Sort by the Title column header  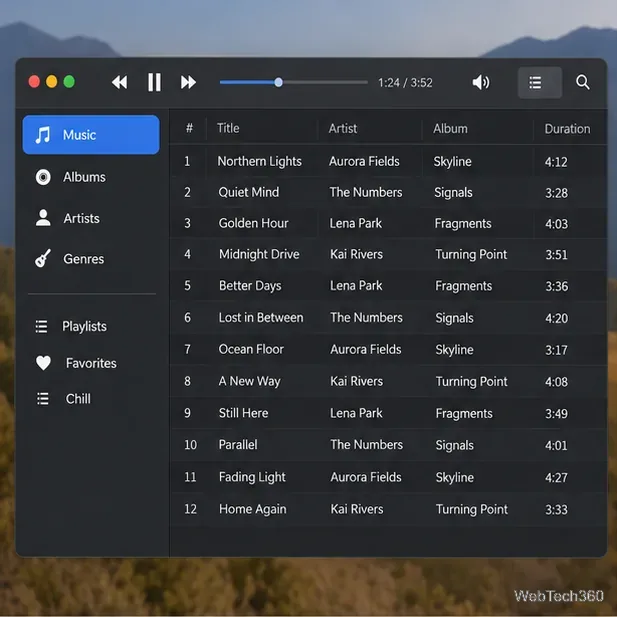pyautogui.click(x=228, y=128)
